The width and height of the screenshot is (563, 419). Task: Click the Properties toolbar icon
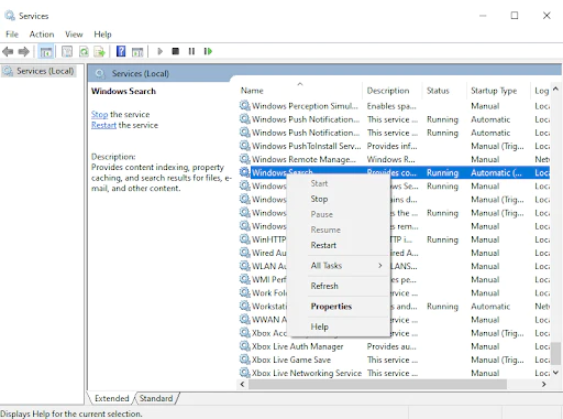tap(67, 52)
